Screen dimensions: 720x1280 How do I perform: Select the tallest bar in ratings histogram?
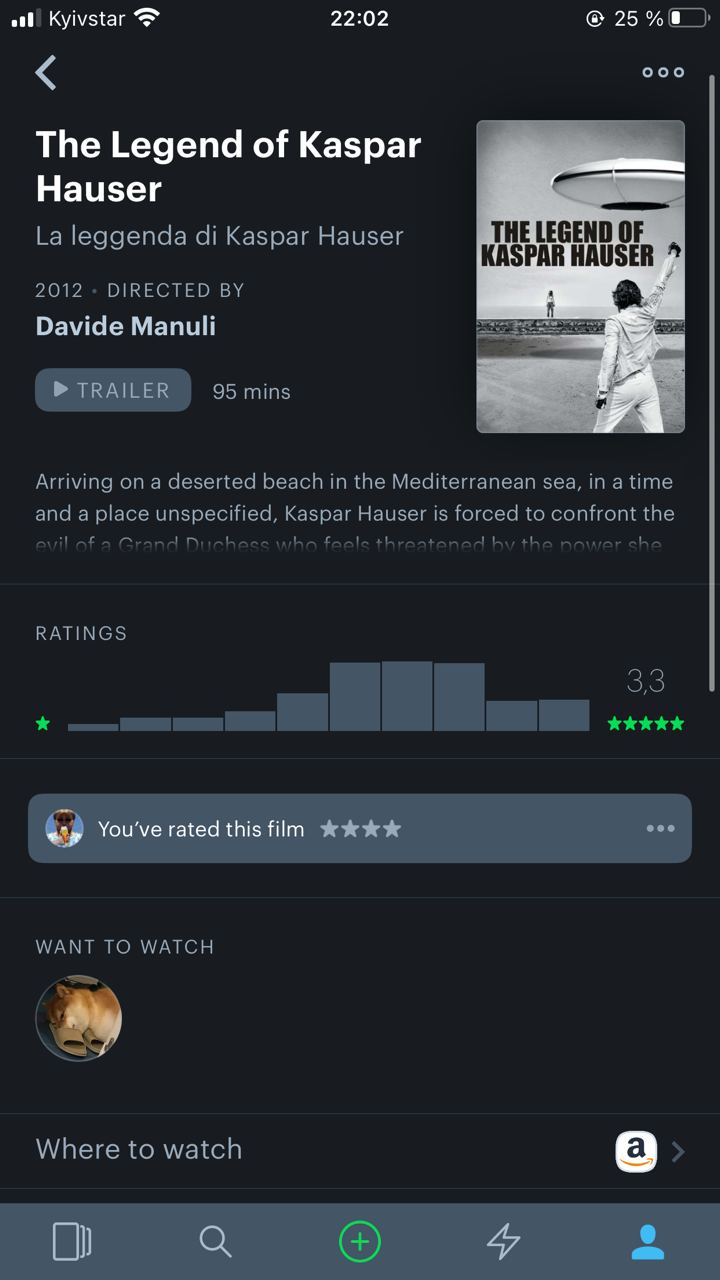(407, 696)
